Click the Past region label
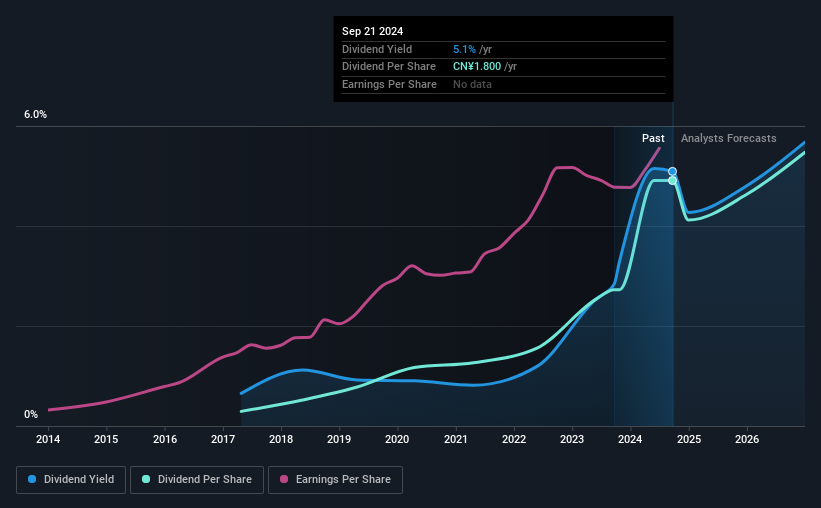The width and height of the screenshot is (821, 508). click(x=653, y=138)
